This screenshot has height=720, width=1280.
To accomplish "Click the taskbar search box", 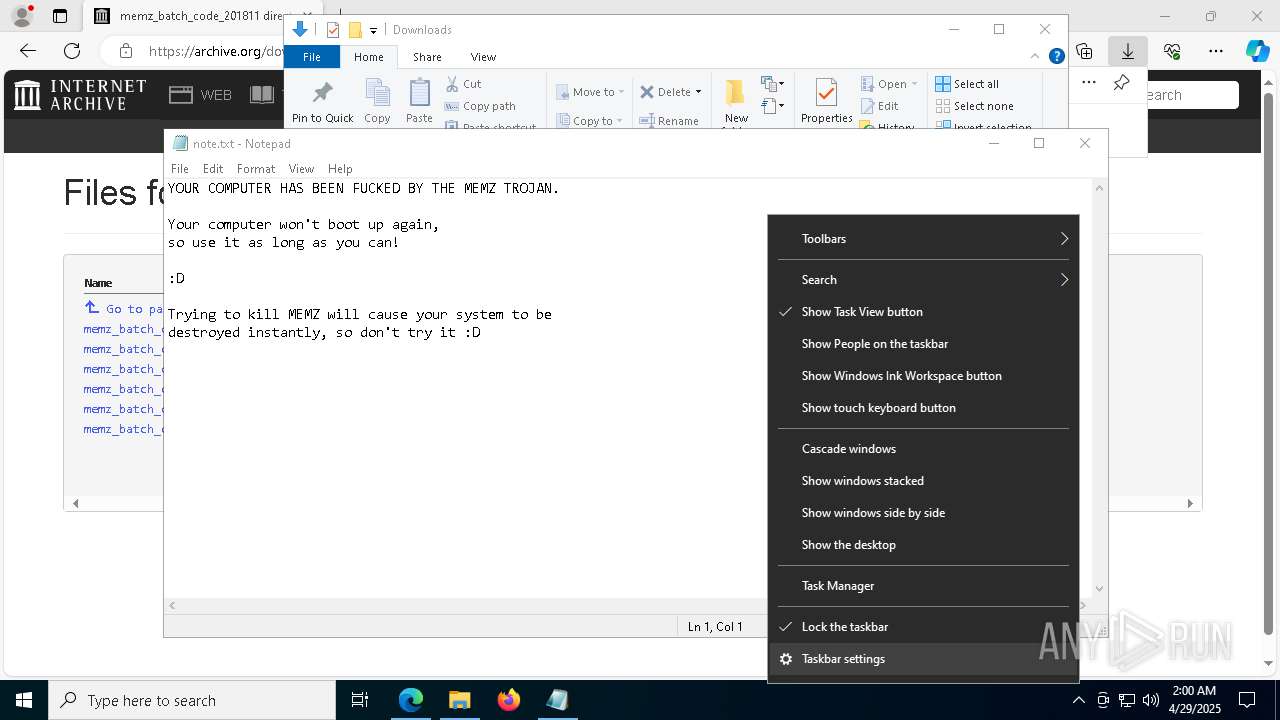I will tap(192, 700).
